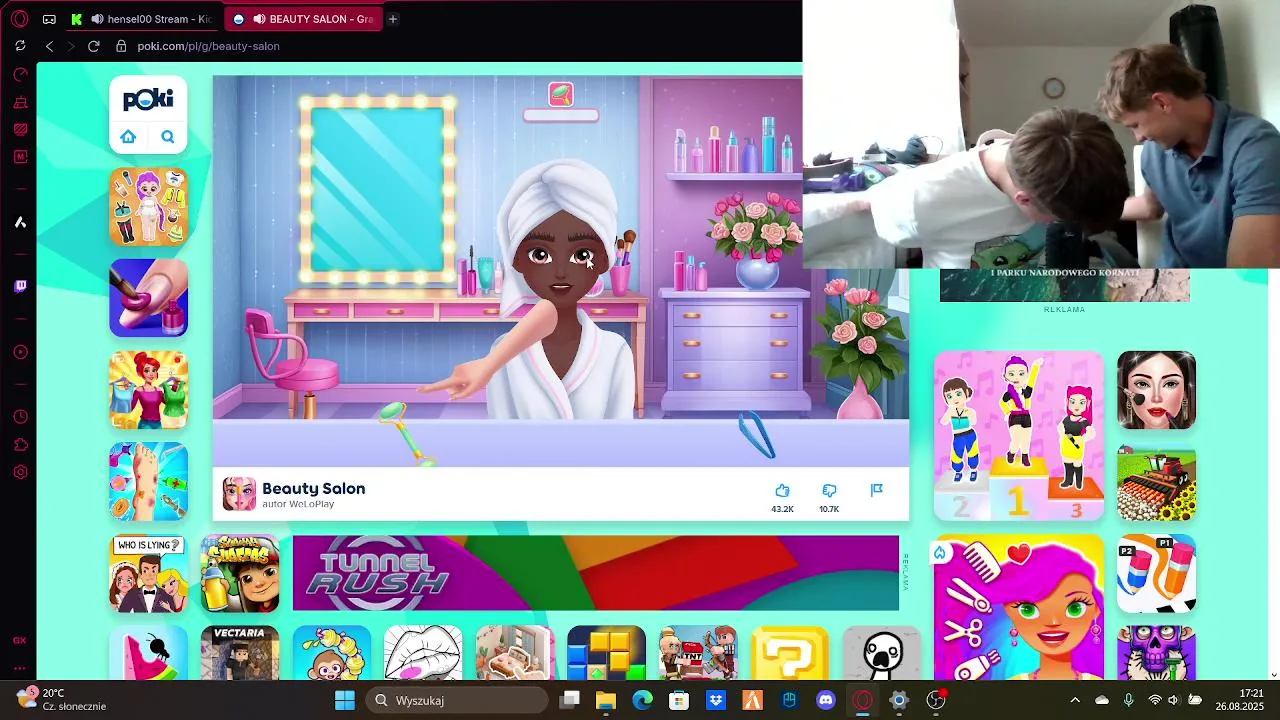Open red-haired fashion shop game thumbnail
This screenshot has width=1280, height=720.
tap(148, 390)
